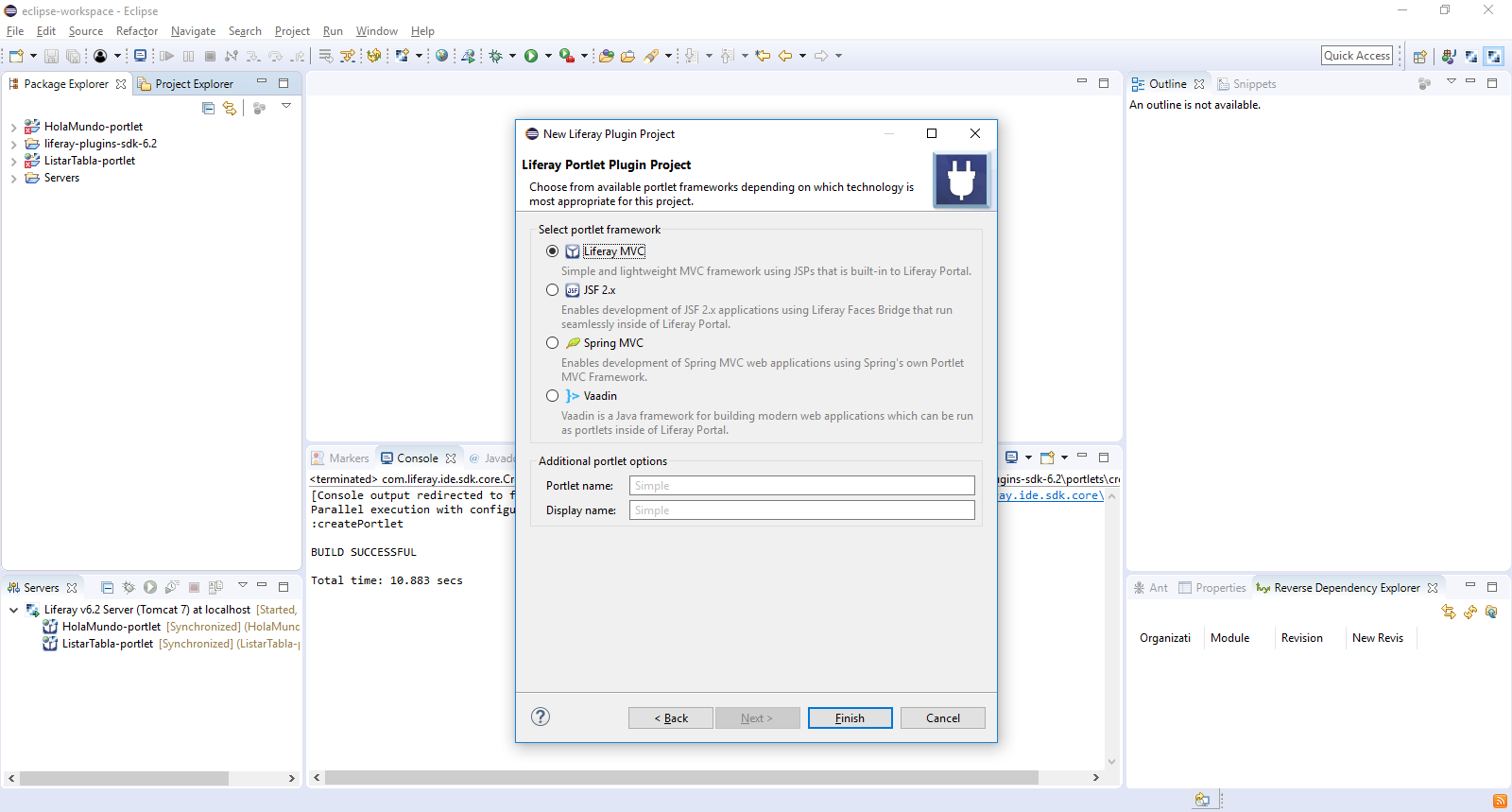Select the JSF 2.x framework radio button
This screenshot has width=1512, height=812.
(552, 290)
